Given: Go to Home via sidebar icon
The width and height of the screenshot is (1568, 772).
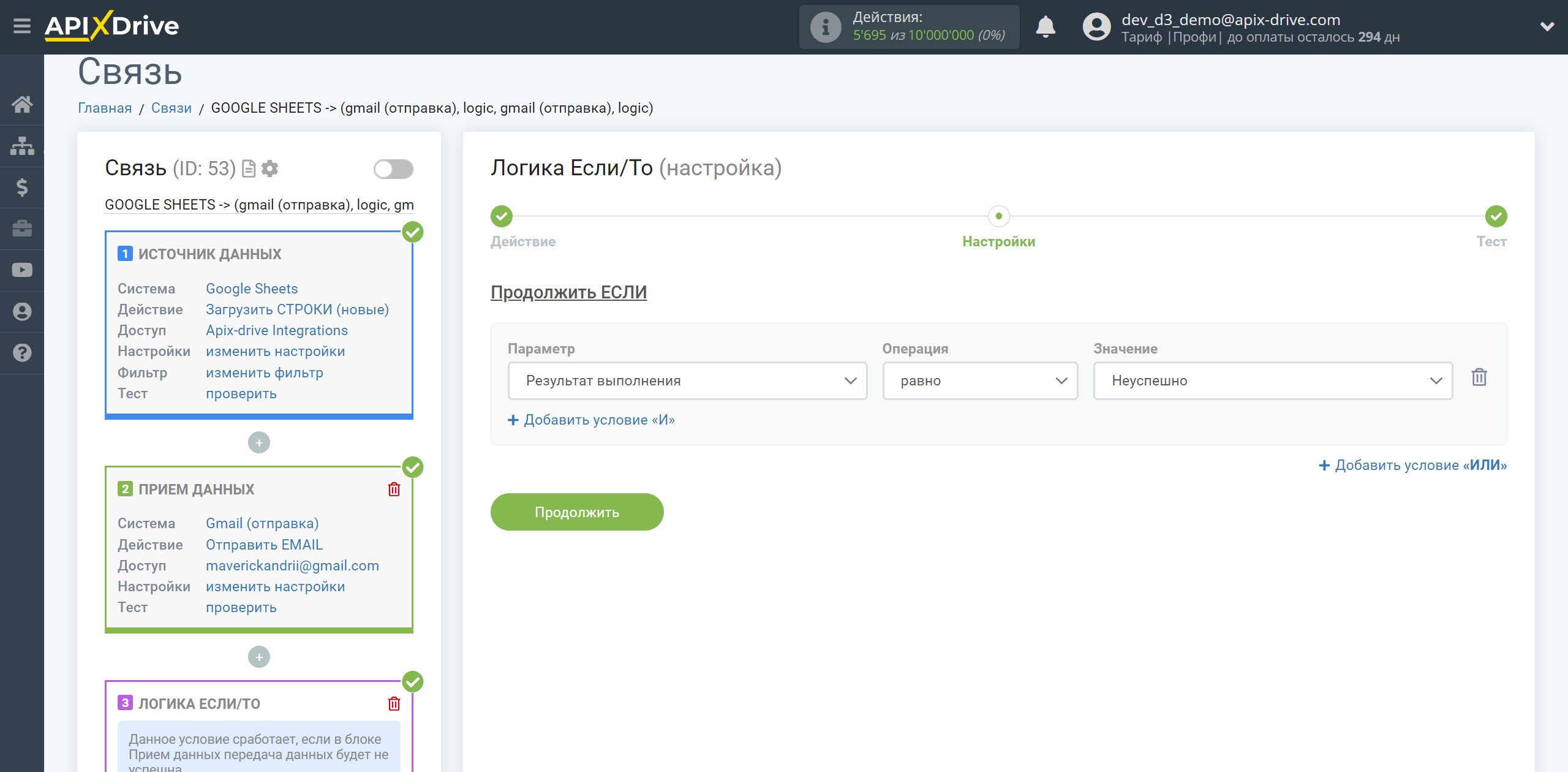Looking at the screenshot, I should (22, 104).
